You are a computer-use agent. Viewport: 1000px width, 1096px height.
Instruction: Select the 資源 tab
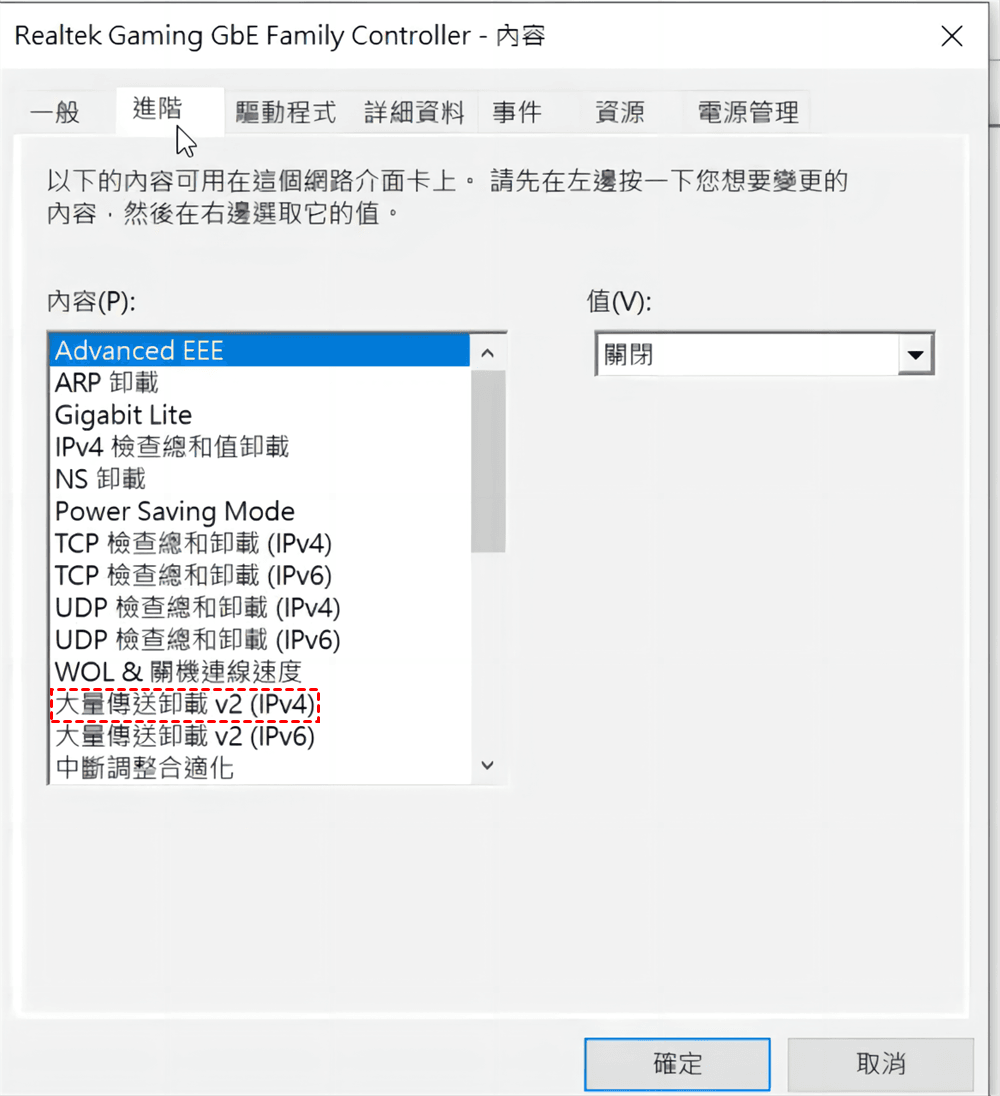619,112
